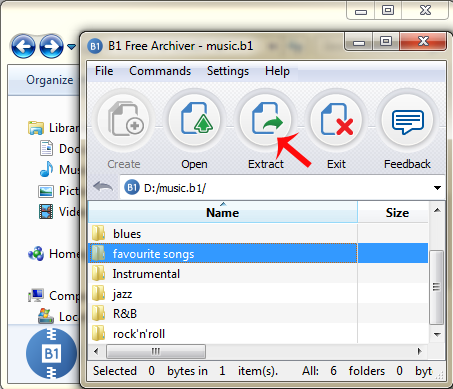This screenshot has width=453, height=389.
Task: Click the Homegroup icon in Explorer sidebar
Action: 36,254
